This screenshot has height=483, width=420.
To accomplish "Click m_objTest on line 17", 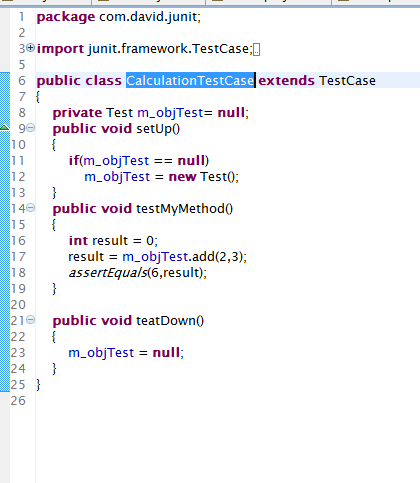I will pos(155,257).
